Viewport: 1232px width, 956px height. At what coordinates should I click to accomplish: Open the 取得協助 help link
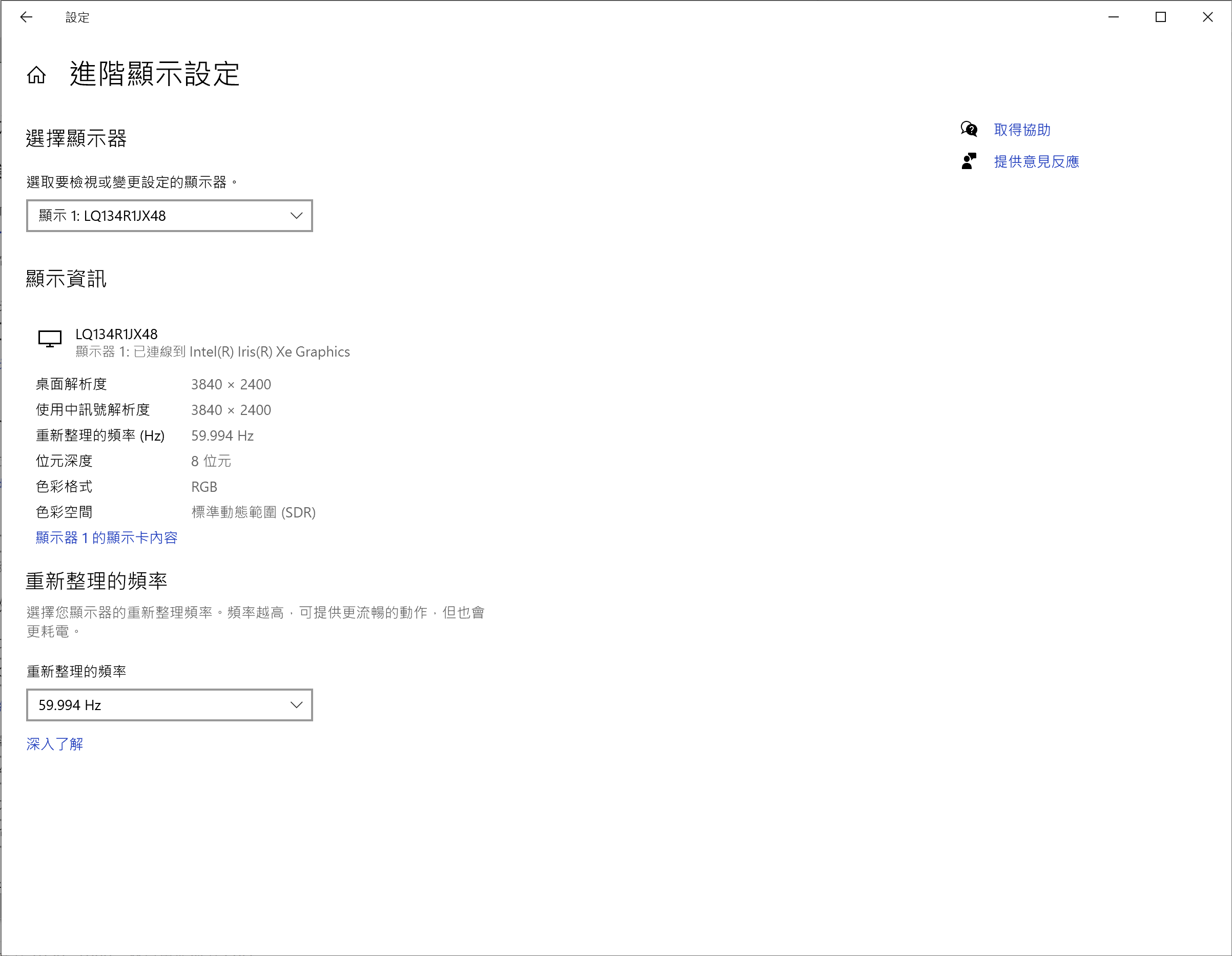(x=1021, y=130)
